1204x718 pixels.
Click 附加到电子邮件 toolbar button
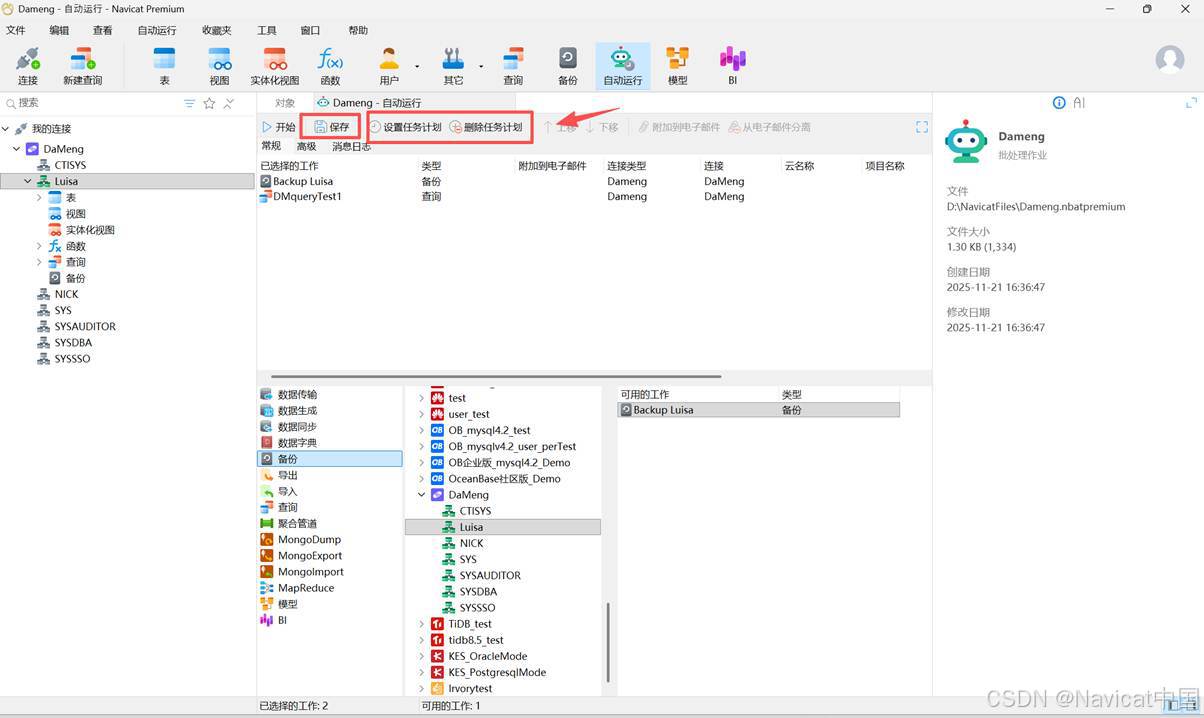(679, 127)
